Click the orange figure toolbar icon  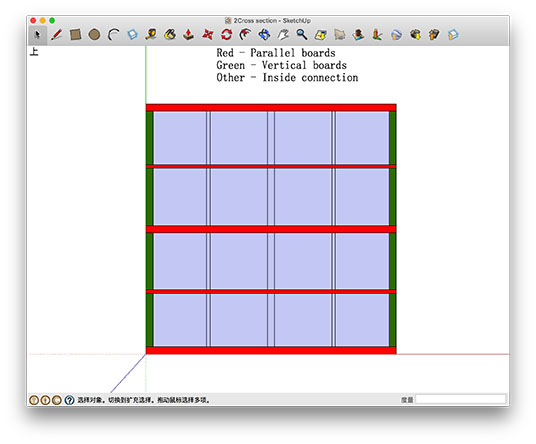click(x=377, y=35)
